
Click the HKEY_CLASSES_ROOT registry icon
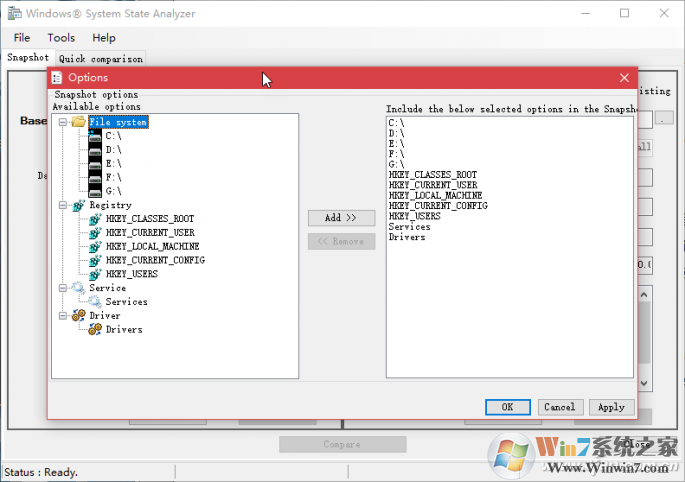point(95,219)
